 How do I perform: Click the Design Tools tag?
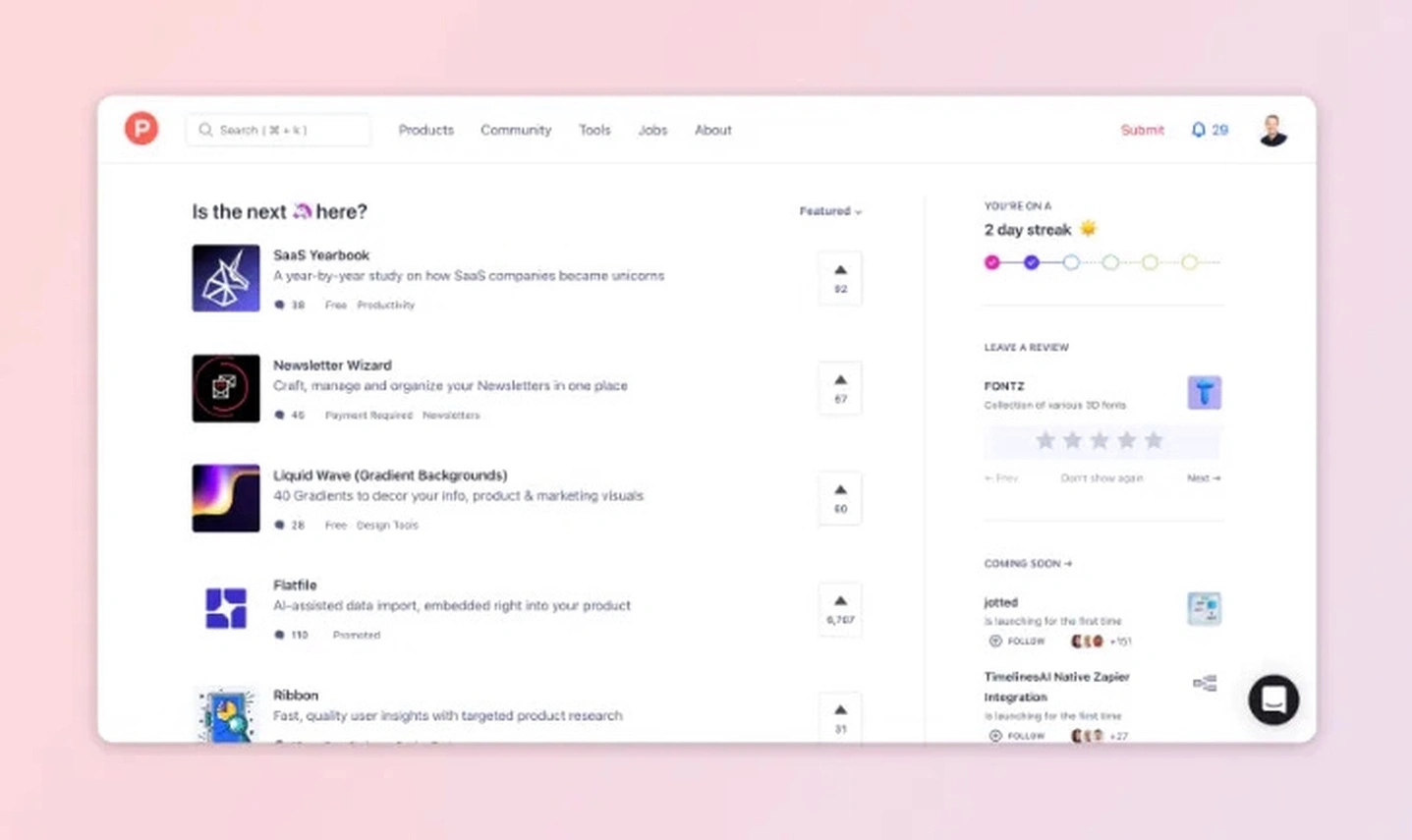pos(387,525)
